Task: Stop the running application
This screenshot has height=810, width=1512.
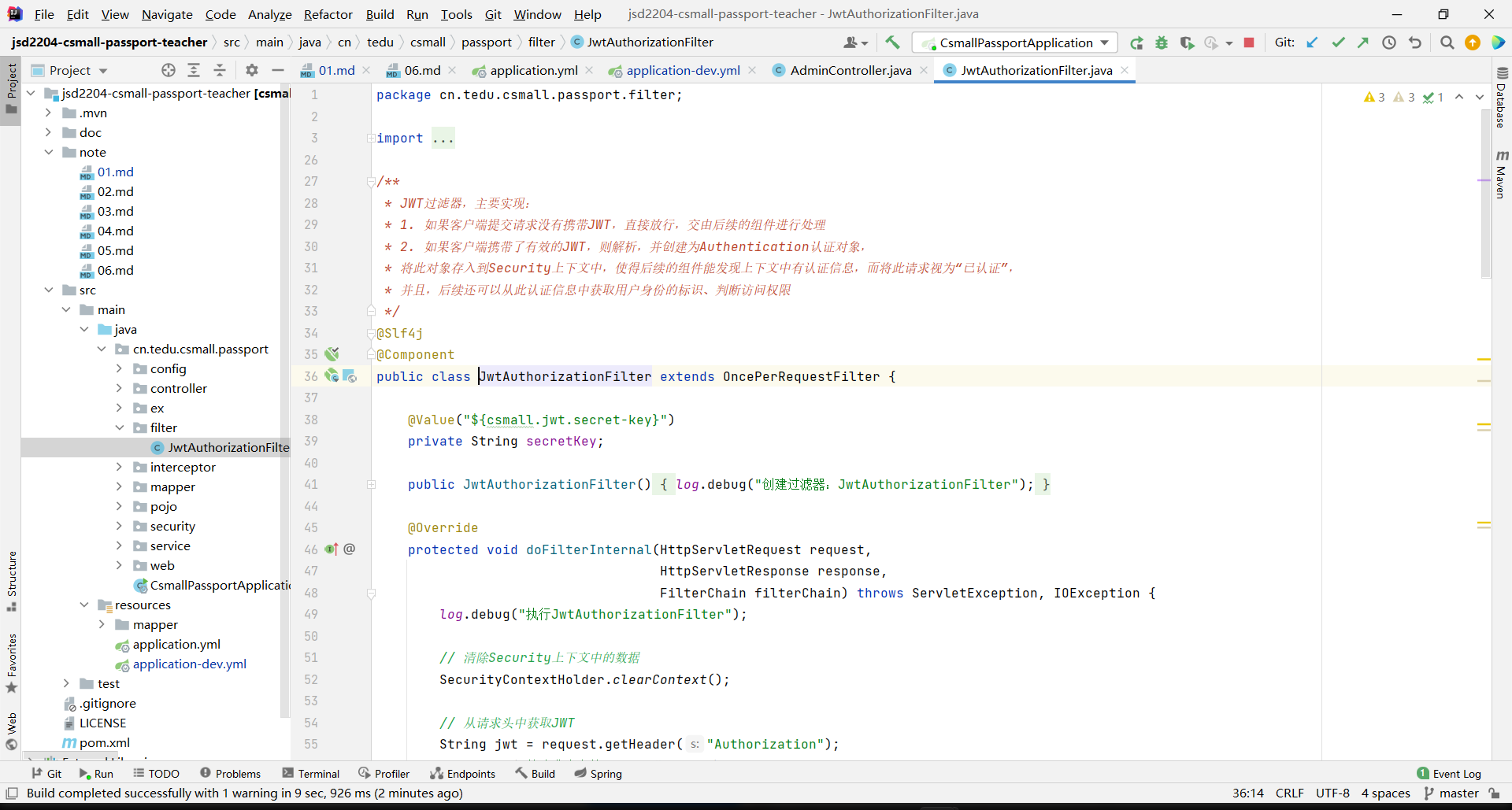Action: (1249, 43)
